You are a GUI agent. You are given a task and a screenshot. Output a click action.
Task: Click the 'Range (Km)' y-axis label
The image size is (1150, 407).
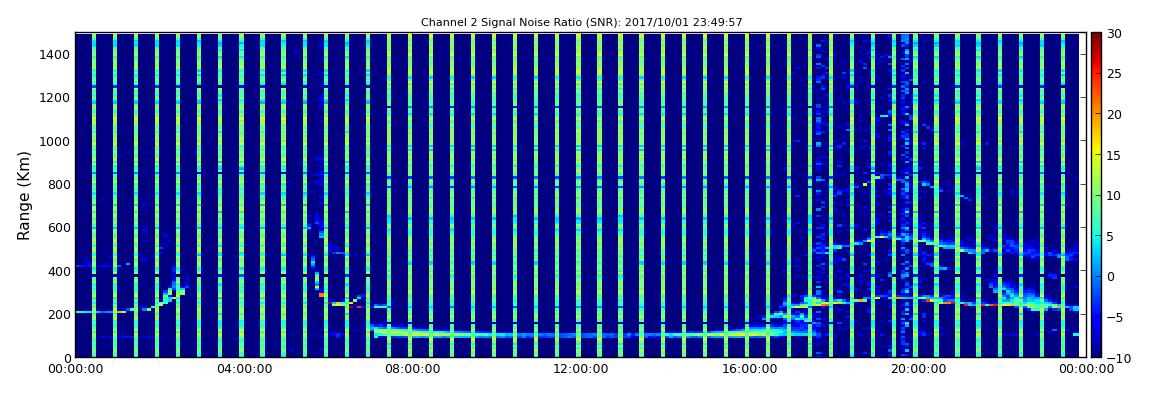pos(24,196)
